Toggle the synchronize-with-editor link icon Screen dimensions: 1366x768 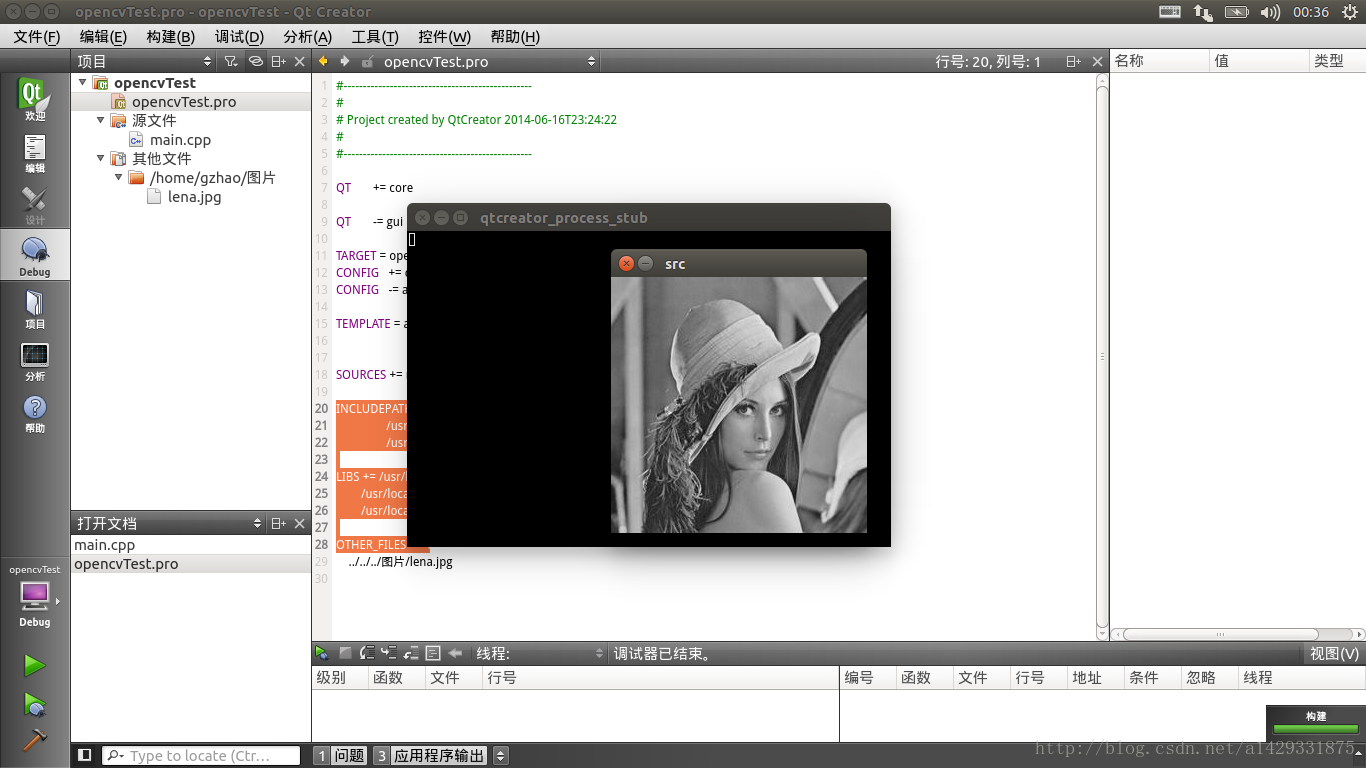click(255, 62)
